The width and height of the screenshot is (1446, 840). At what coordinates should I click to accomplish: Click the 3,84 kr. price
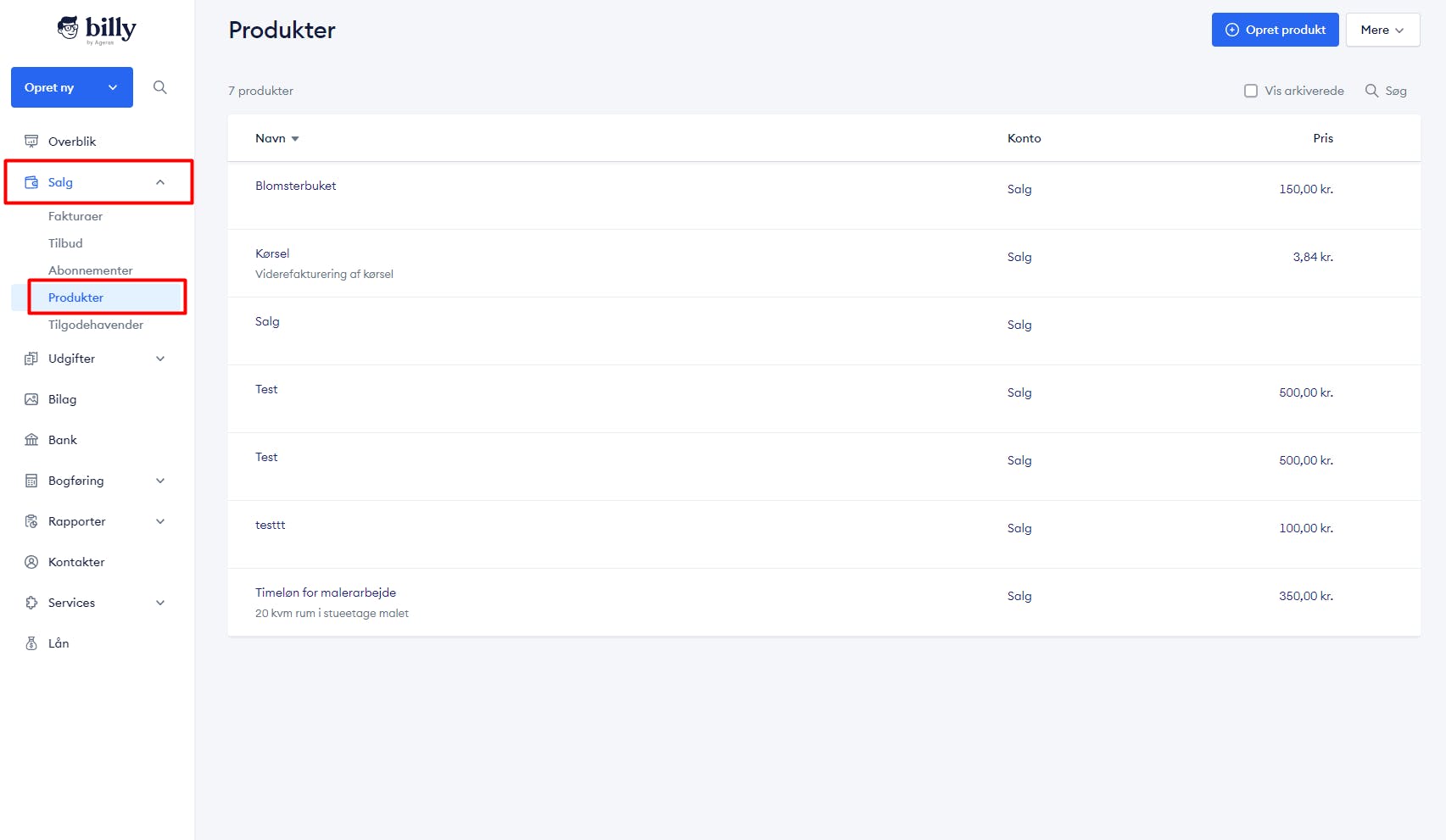pyautogui.click(x=1313, y=257)
